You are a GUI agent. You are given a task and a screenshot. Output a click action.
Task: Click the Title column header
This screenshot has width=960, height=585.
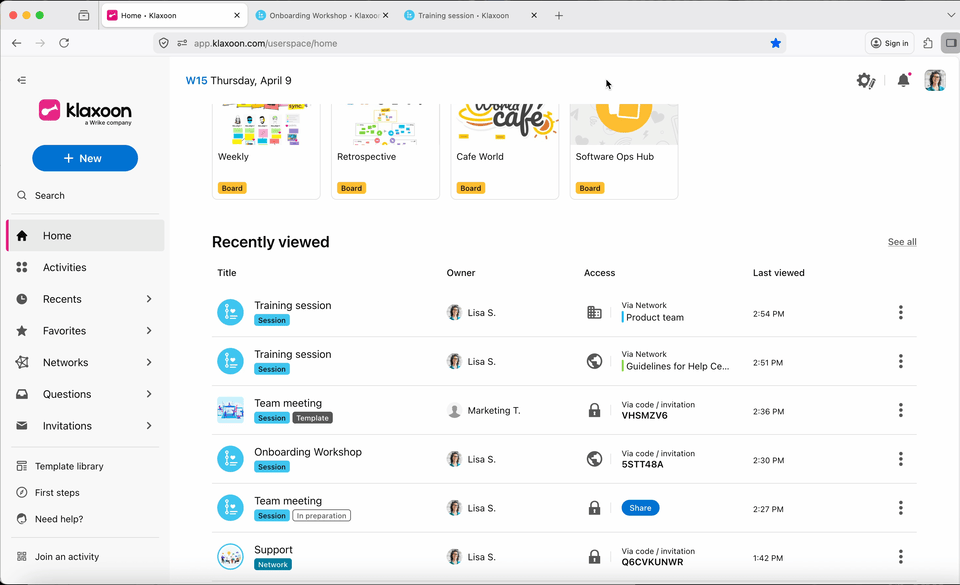(227, 273)
